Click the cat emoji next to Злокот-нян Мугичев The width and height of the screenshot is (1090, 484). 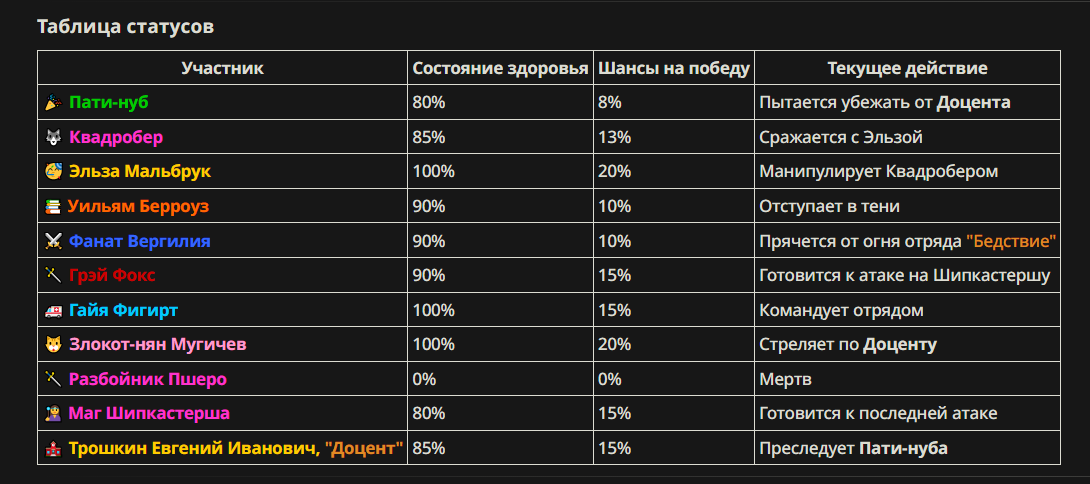click(52, 344)
